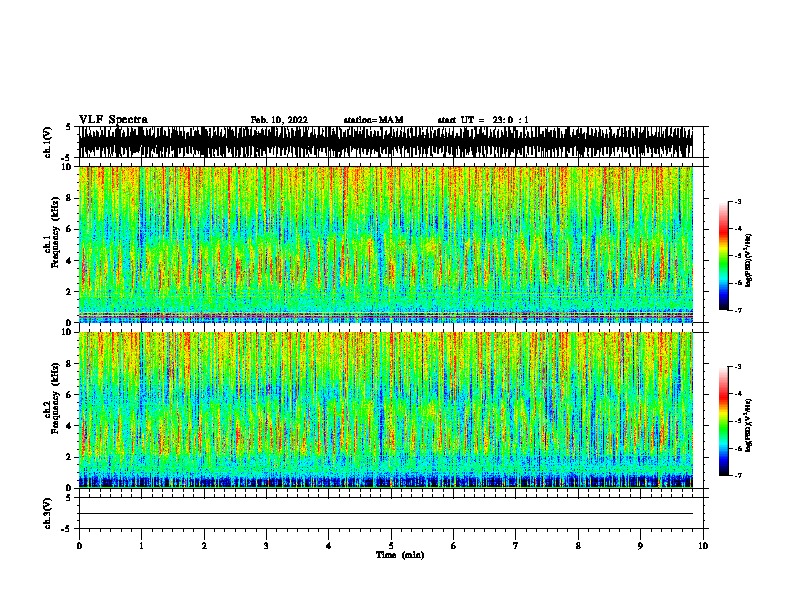Click the lower PSD color bar for ch.2

click(724, 421)
